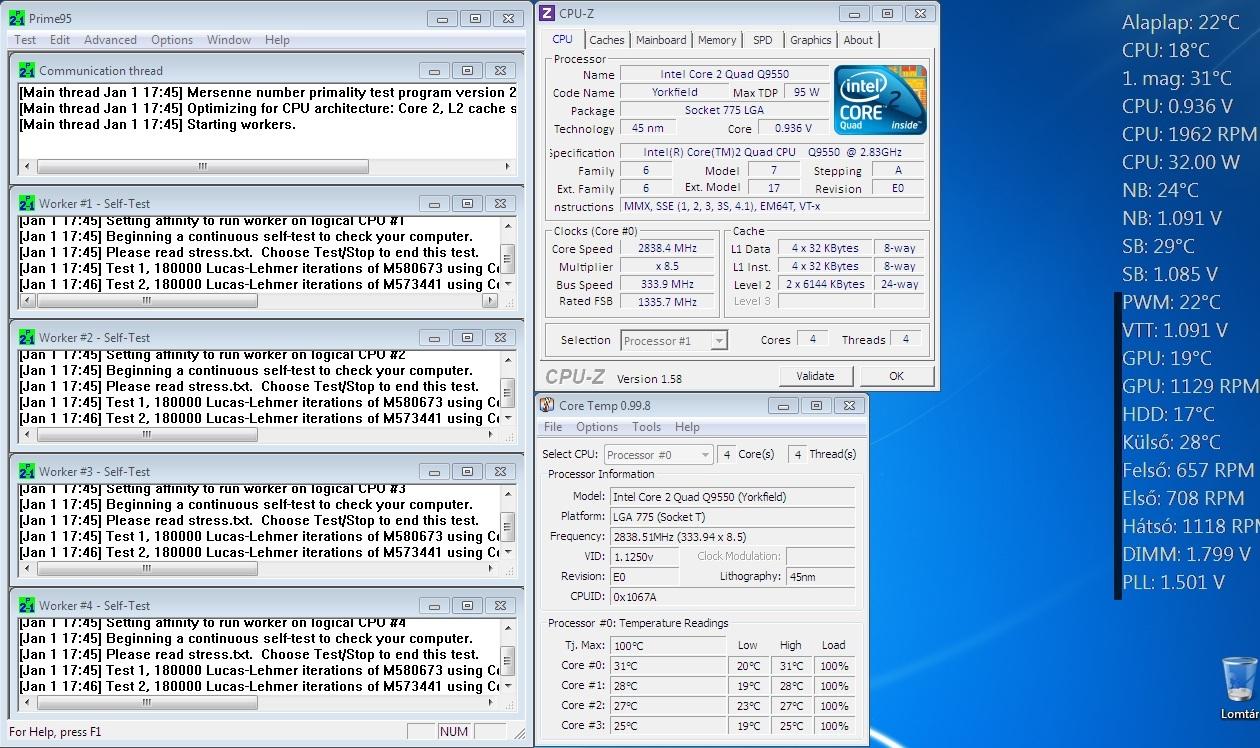Switch to the About tab in CPU-Z

coord(858,40)
